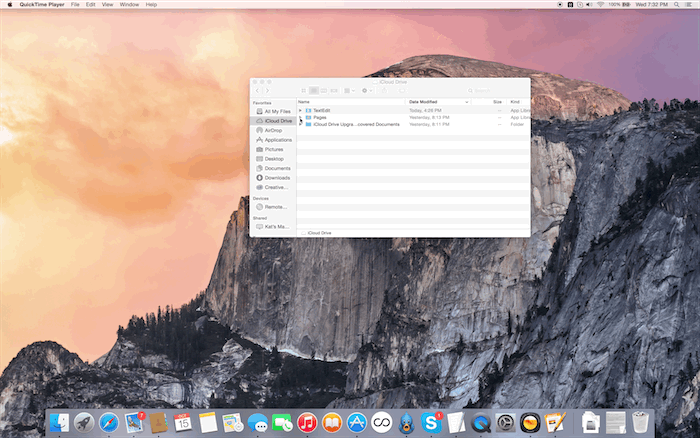
Task: Open Downloads folder from sidebar
Action: pos(277,177)
